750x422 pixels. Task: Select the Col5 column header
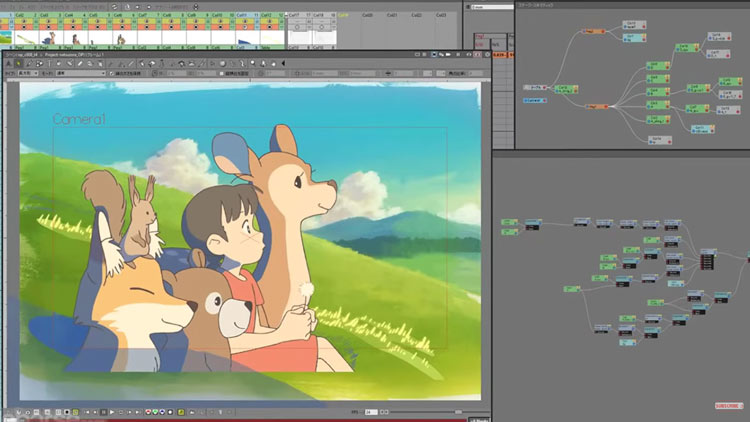[99, 15]
